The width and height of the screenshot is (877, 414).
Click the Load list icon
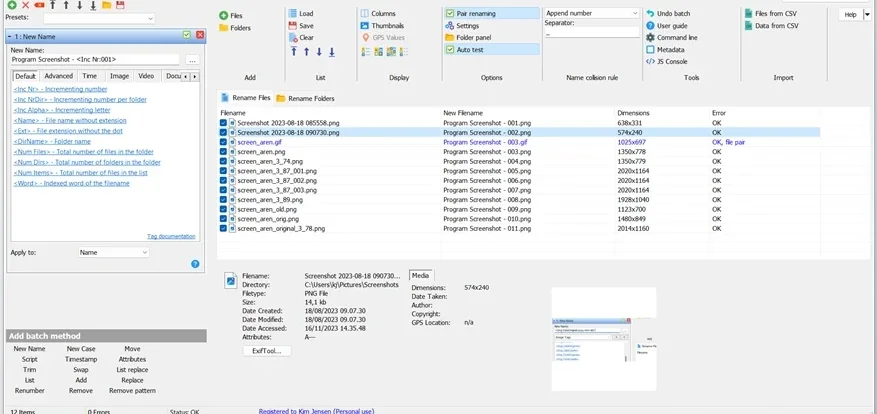pyautogui.click(x=293, y=13)
